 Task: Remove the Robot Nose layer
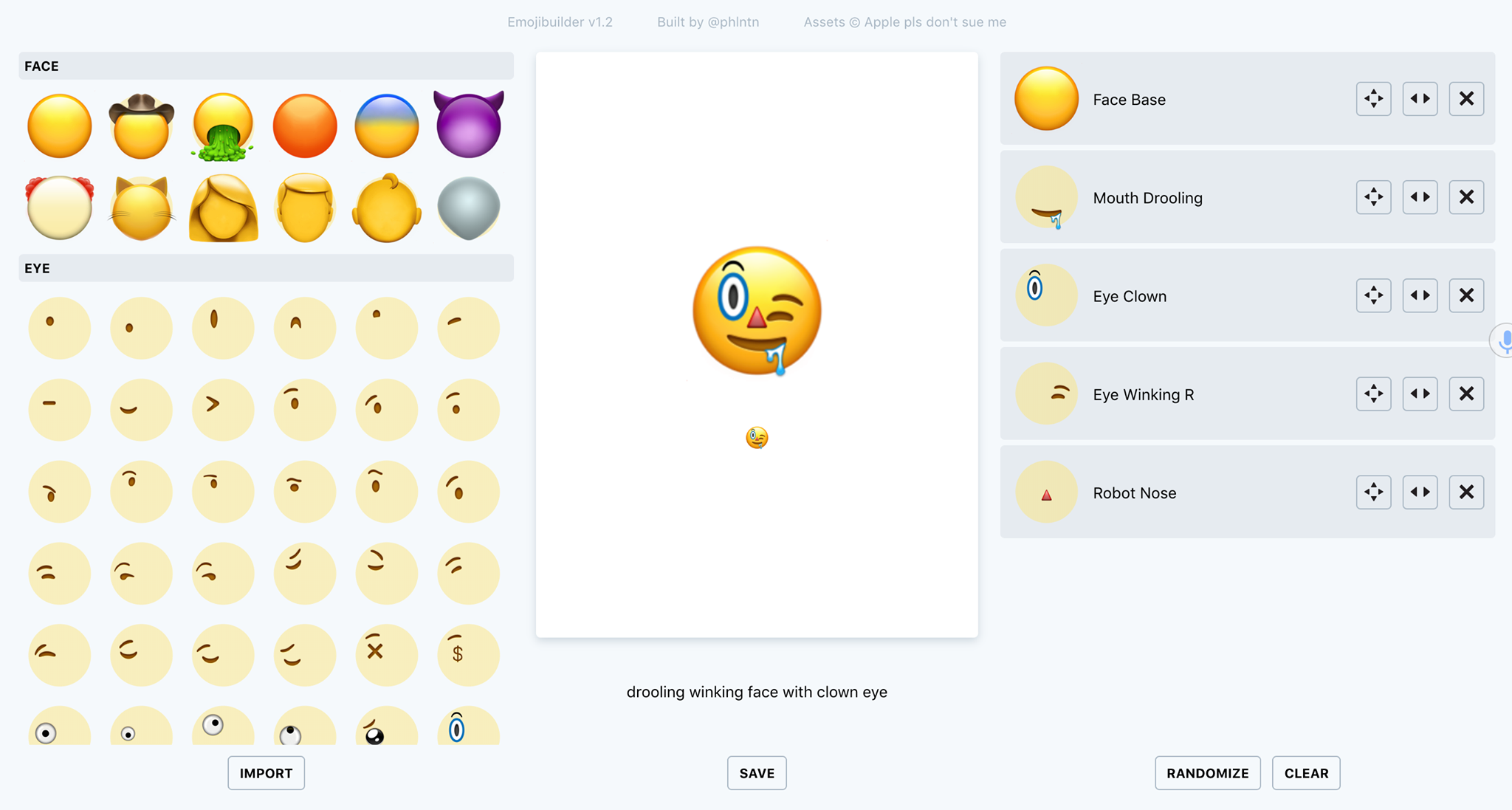pos(1466,492)
